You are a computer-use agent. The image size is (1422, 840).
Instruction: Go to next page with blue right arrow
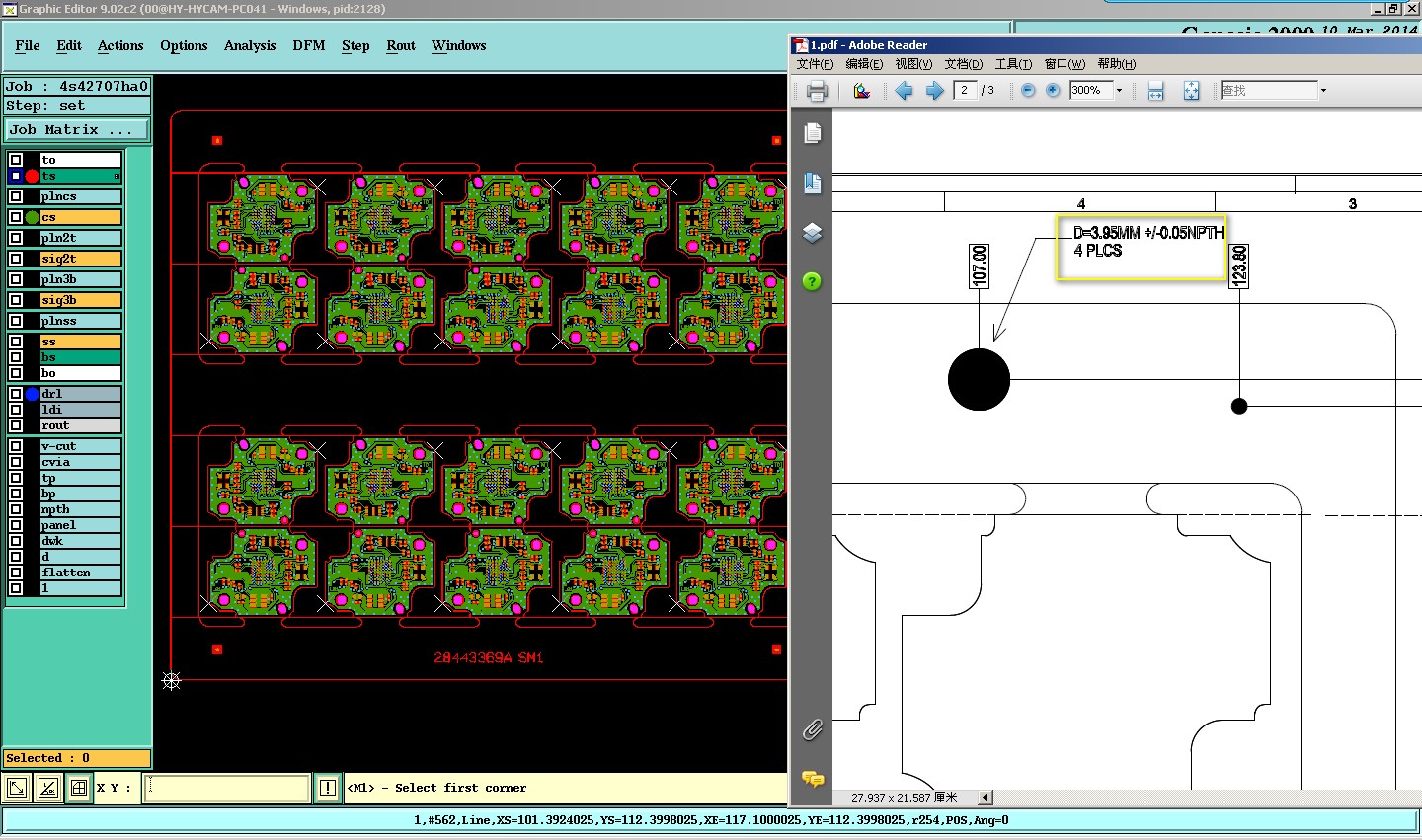(934, 91)
